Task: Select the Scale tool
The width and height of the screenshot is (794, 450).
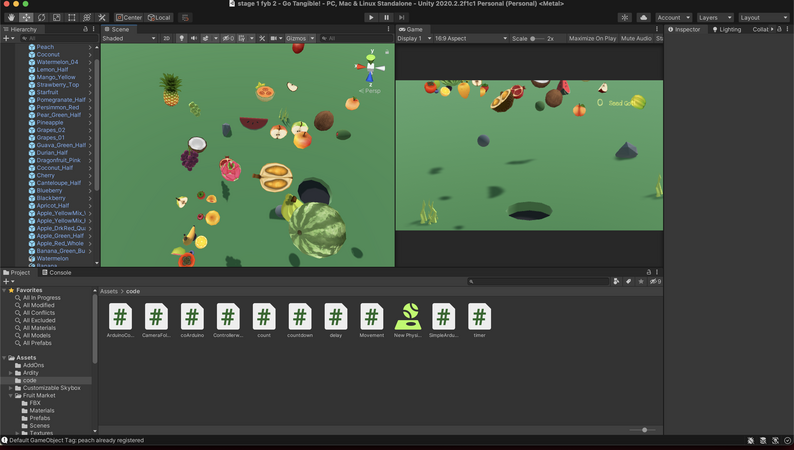Action: [56, 17]
